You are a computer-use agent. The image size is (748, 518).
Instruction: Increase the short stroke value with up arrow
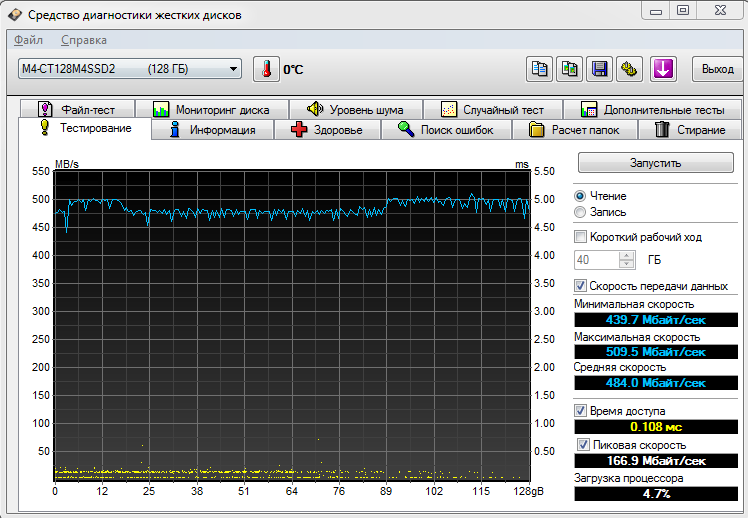pos(626,255)
